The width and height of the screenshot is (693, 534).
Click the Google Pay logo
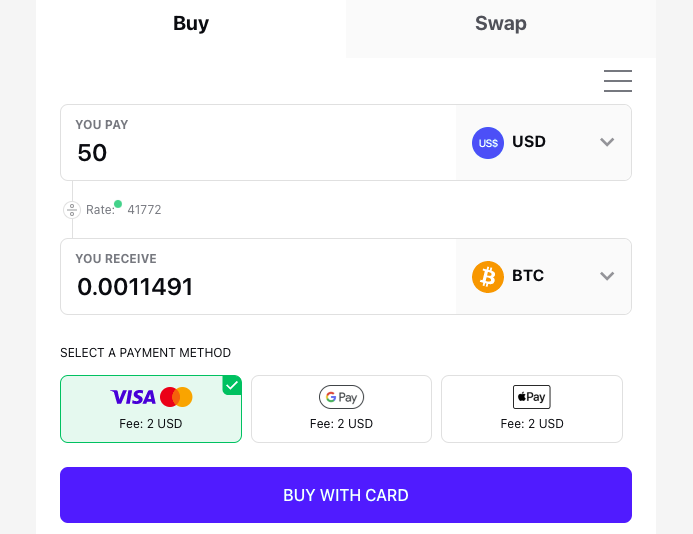(x=341, y=397)
